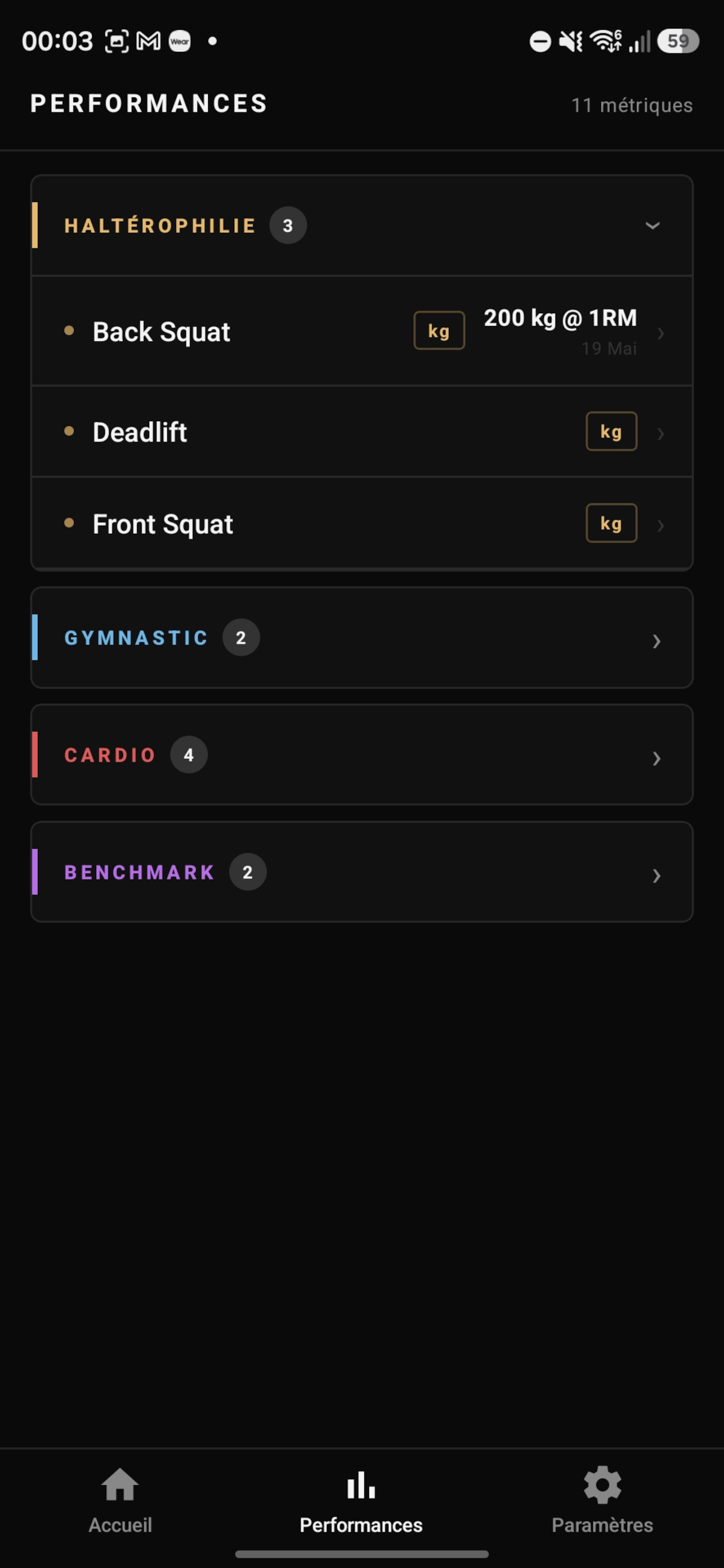Tap the 11 métriques label
Screen dimensions: 724x1568
tap(631, 106)
